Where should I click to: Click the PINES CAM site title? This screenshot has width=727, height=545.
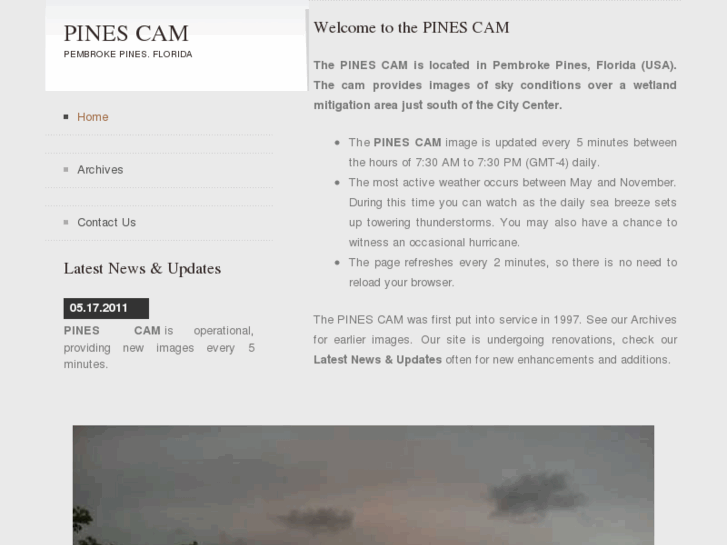[x=126, y=33]
